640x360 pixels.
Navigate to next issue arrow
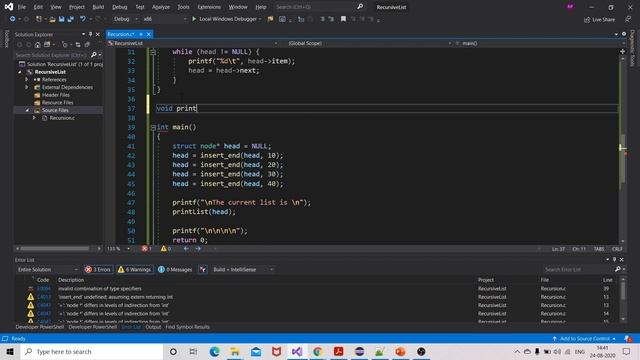[x=198, y=248]
